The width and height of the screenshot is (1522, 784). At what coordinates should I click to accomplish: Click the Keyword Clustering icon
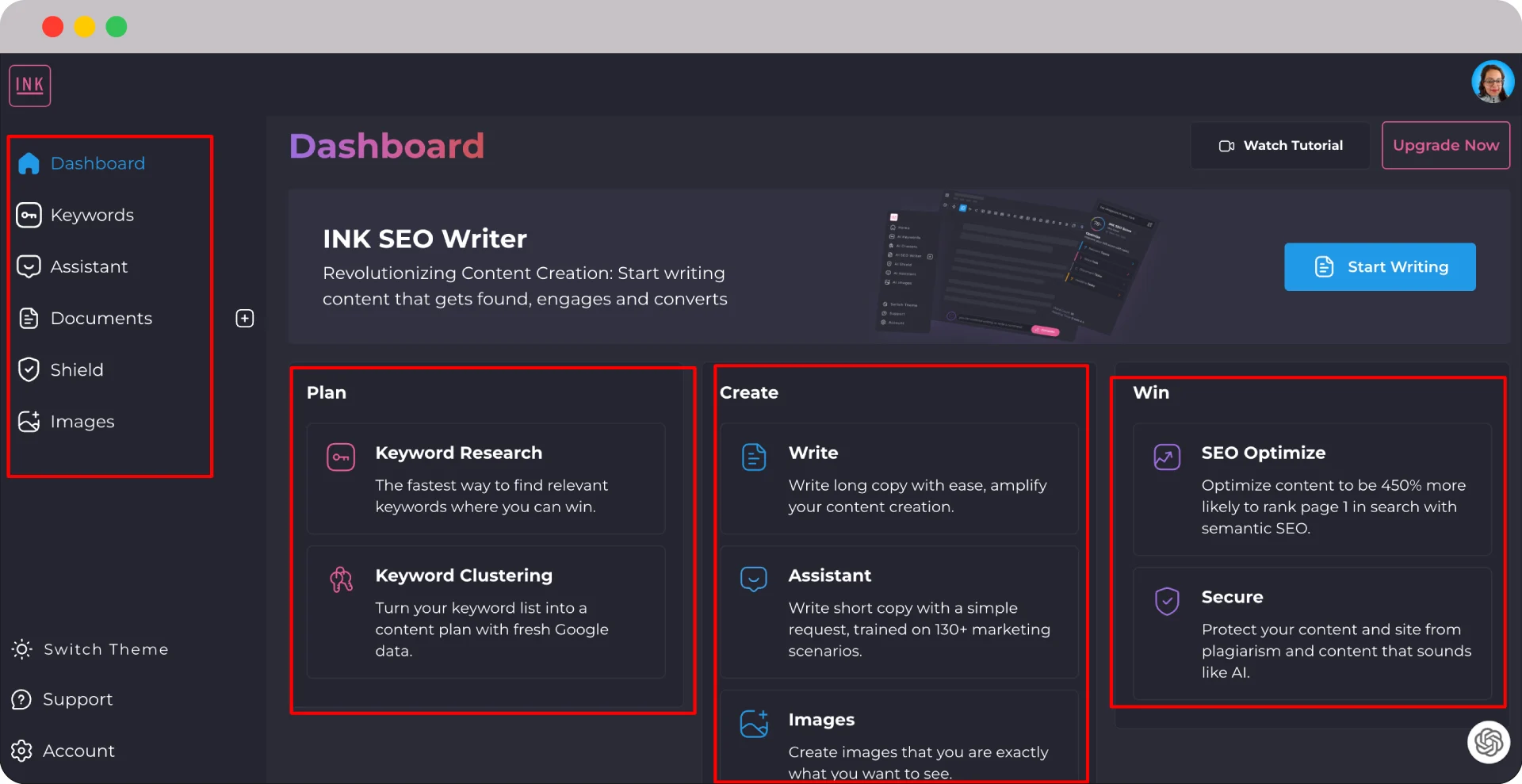341,579
